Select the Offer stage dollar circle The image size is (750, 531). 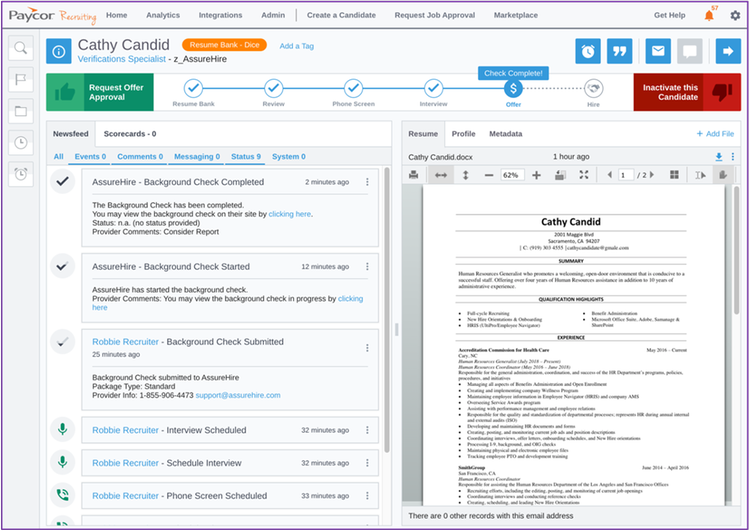coord(512,88)
